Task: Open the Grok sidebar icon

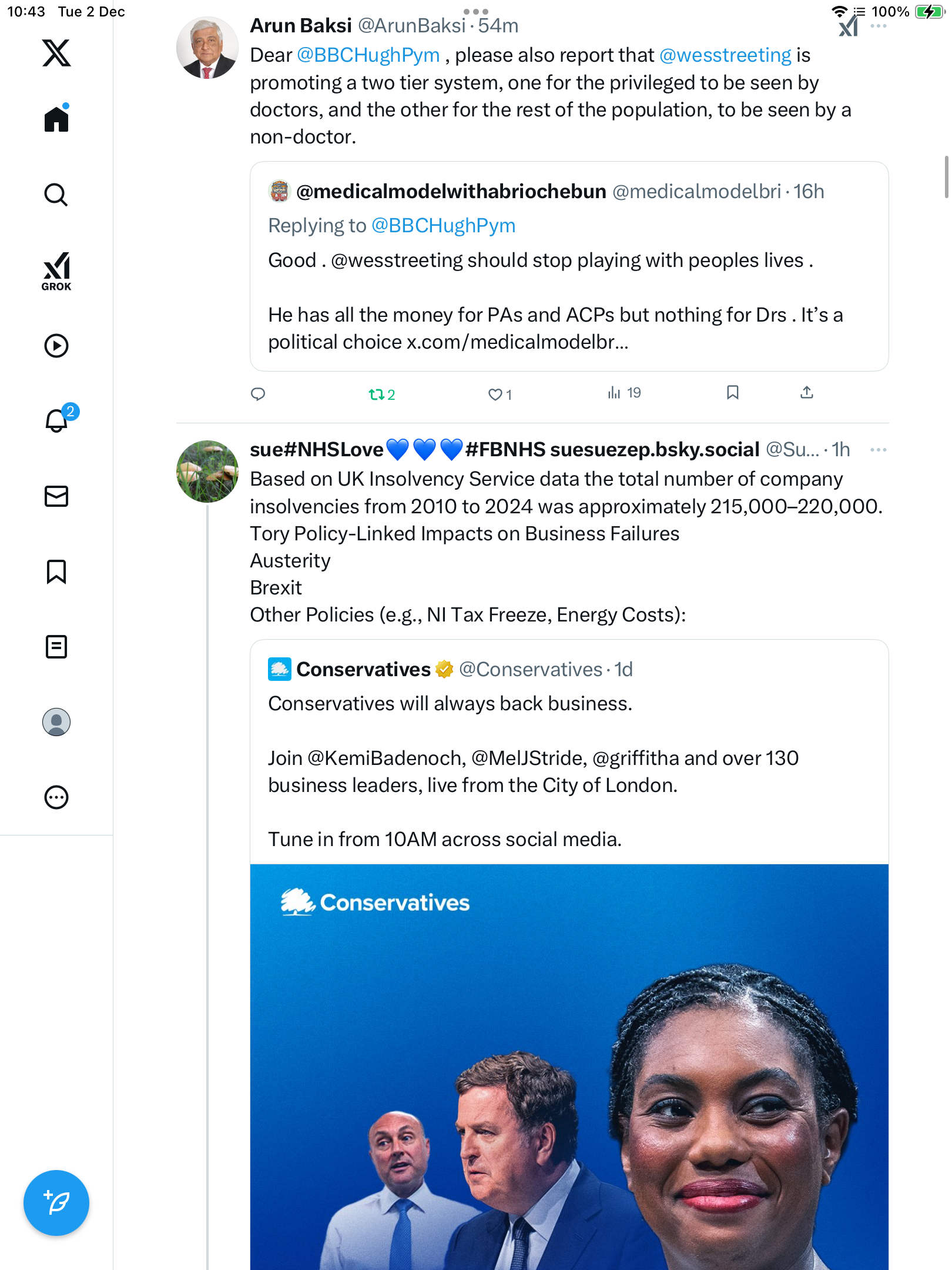Action: click(56, 271)
